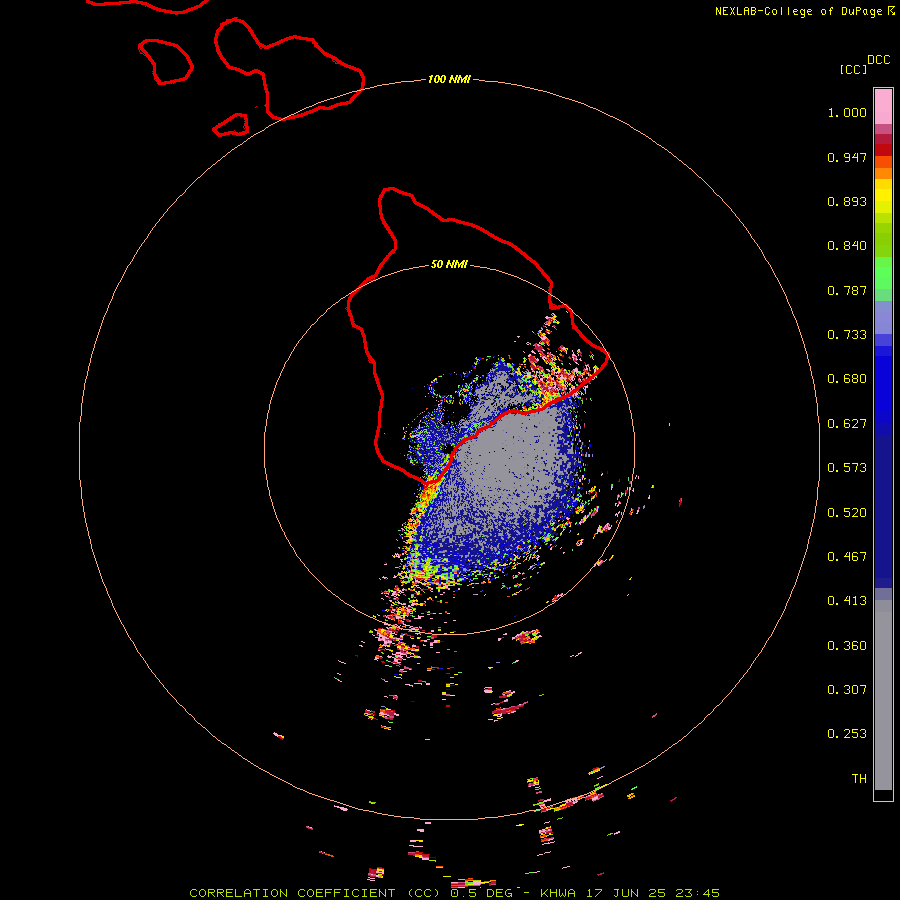Image resolution: width=900 pixels, height=900 pixels.
Task: Click the KHWA station identifier
Action: click(558, 893)
